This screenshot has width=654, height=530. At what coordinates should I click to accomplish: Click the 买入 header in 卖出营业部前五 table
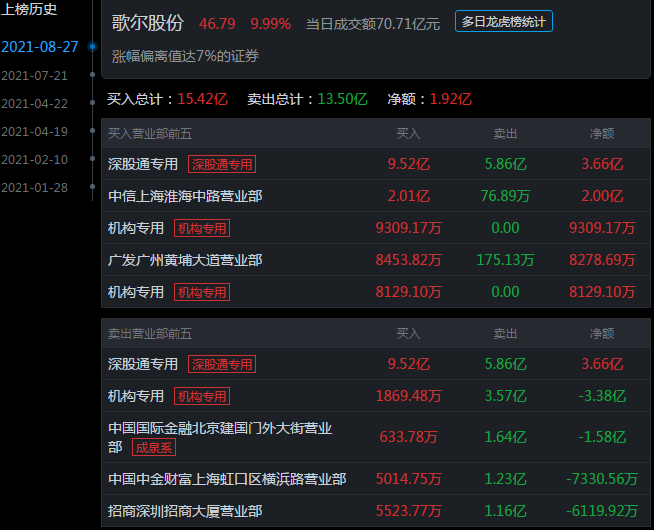(x=408, y=333)
